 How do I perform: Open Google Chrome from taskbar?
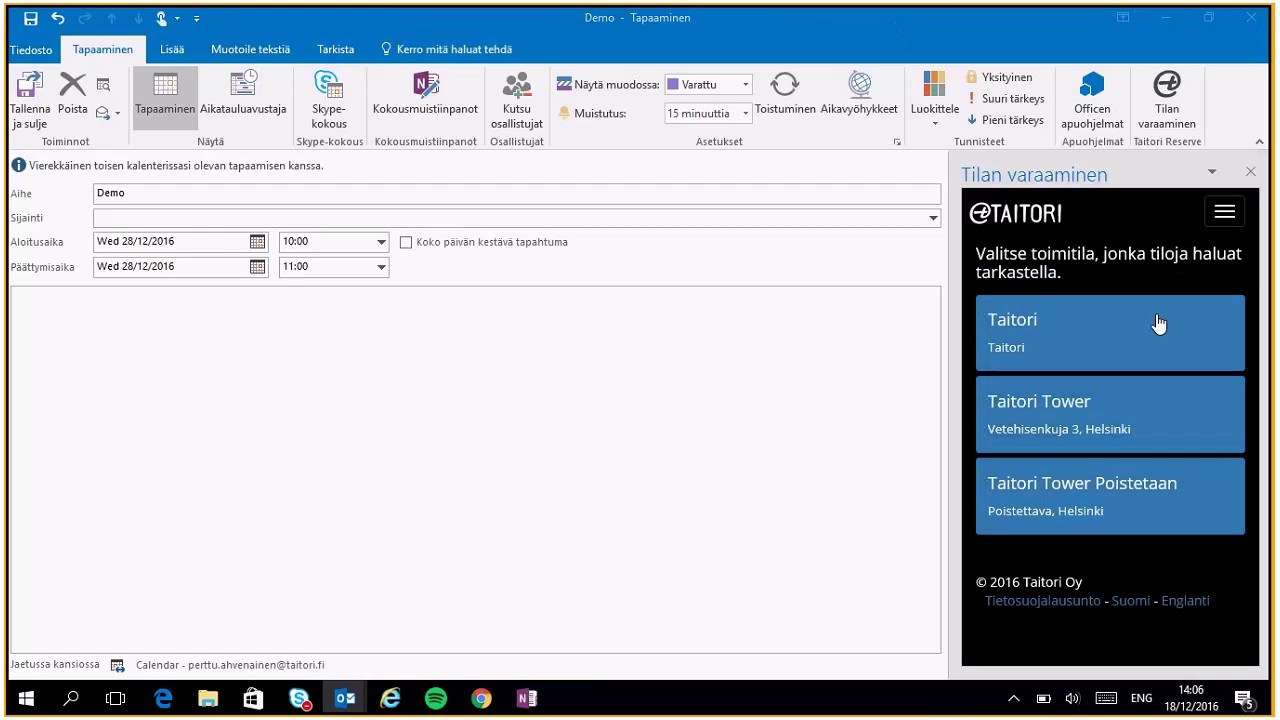pyautogui.click(x=481, y=699)
